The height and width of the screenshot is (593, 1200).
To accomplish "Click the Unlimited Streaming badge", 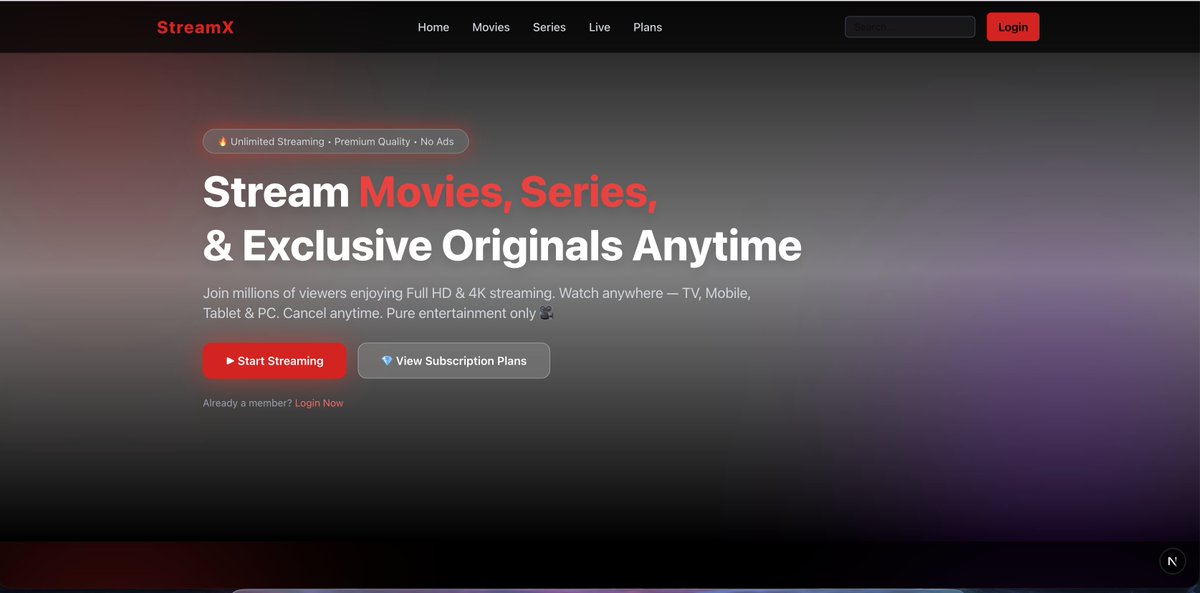I will click(x=335, y=141).
